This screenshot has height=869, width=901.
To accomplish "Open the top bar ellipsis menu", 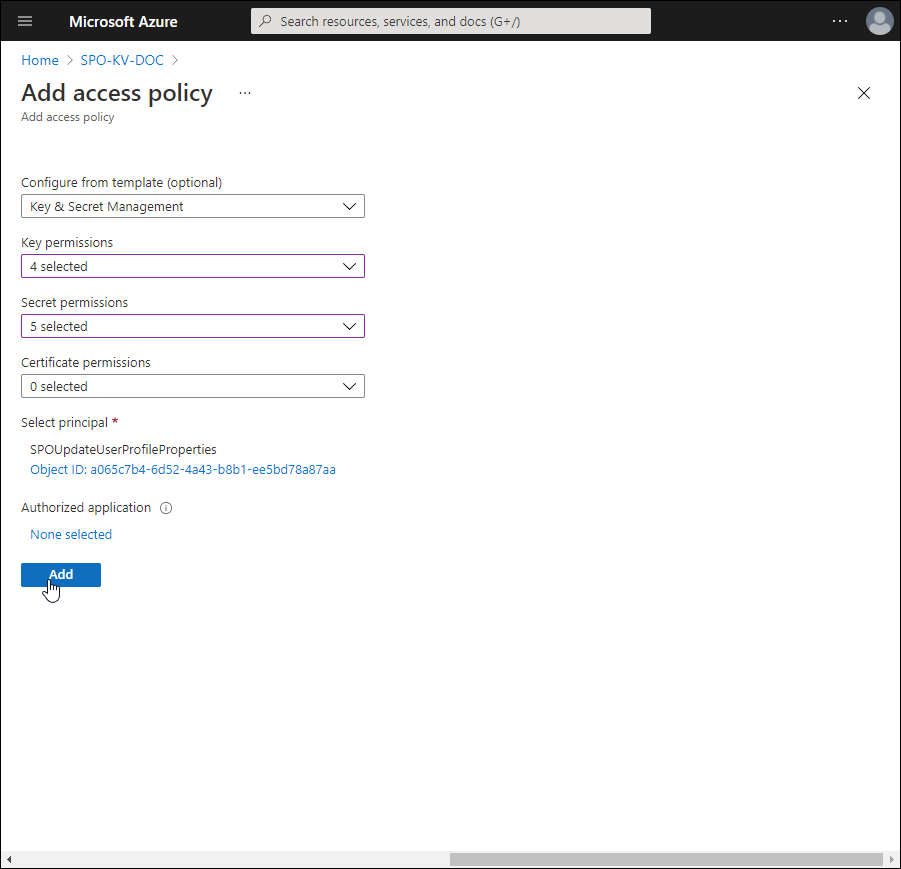I will click(841, 21).
